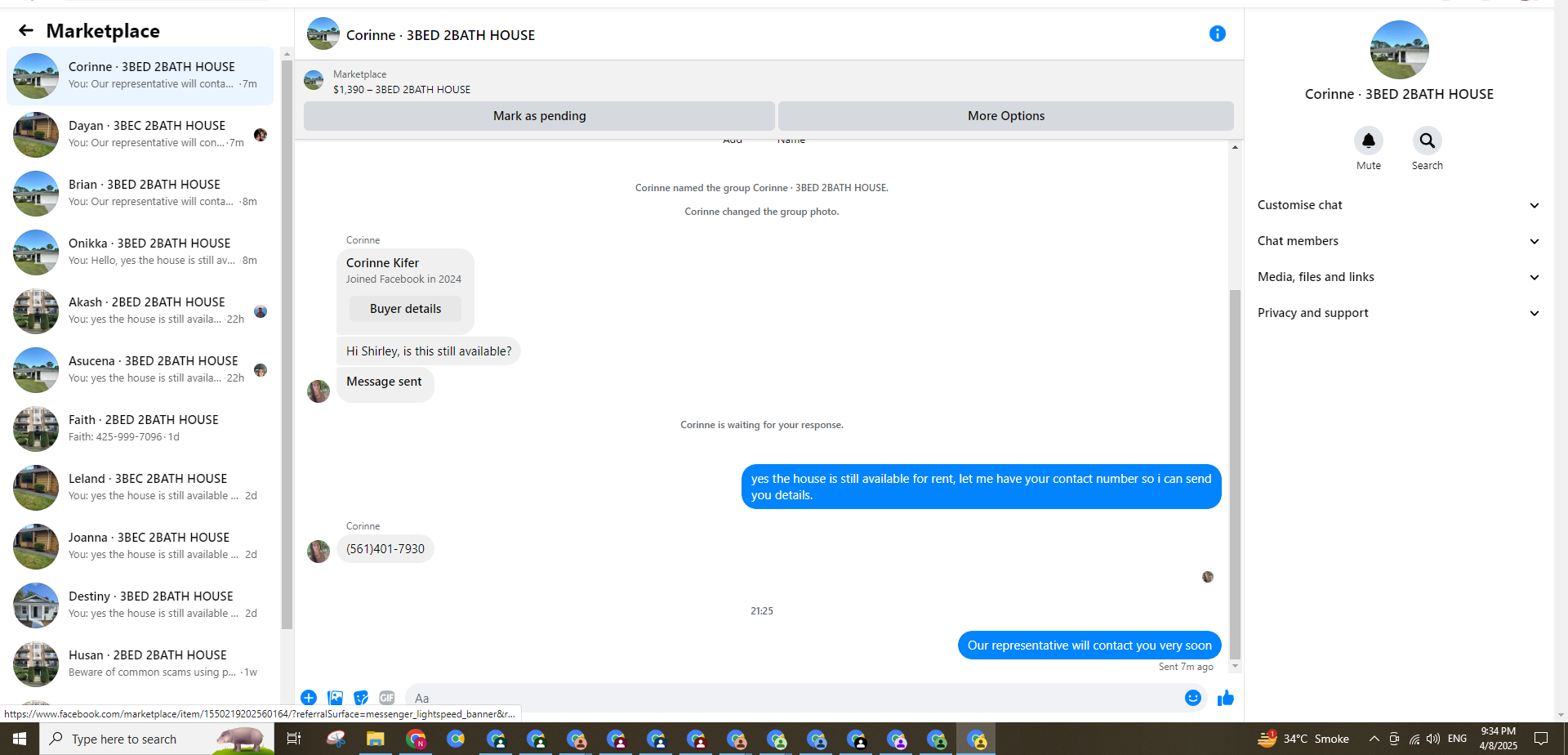Attach a photo with image icon
The height and width of the screenshot is (755, 1568).
pos(335,698)
